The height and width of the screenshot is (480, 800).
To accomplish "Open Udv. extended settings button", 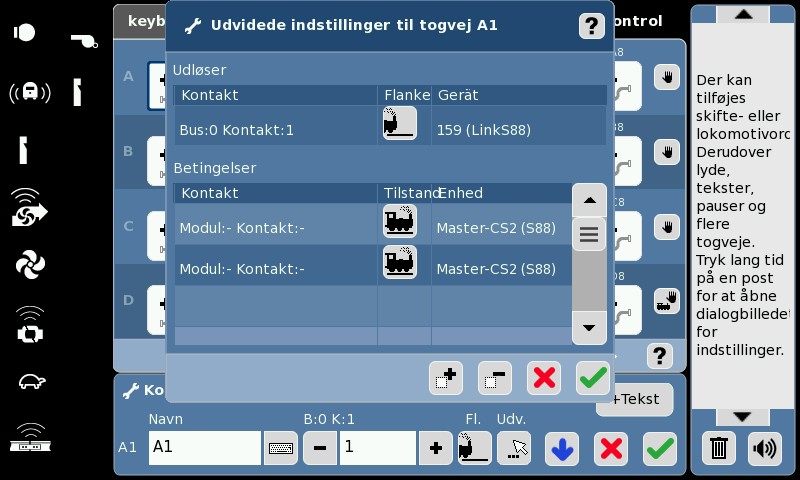I will click(x=514, y=448).
